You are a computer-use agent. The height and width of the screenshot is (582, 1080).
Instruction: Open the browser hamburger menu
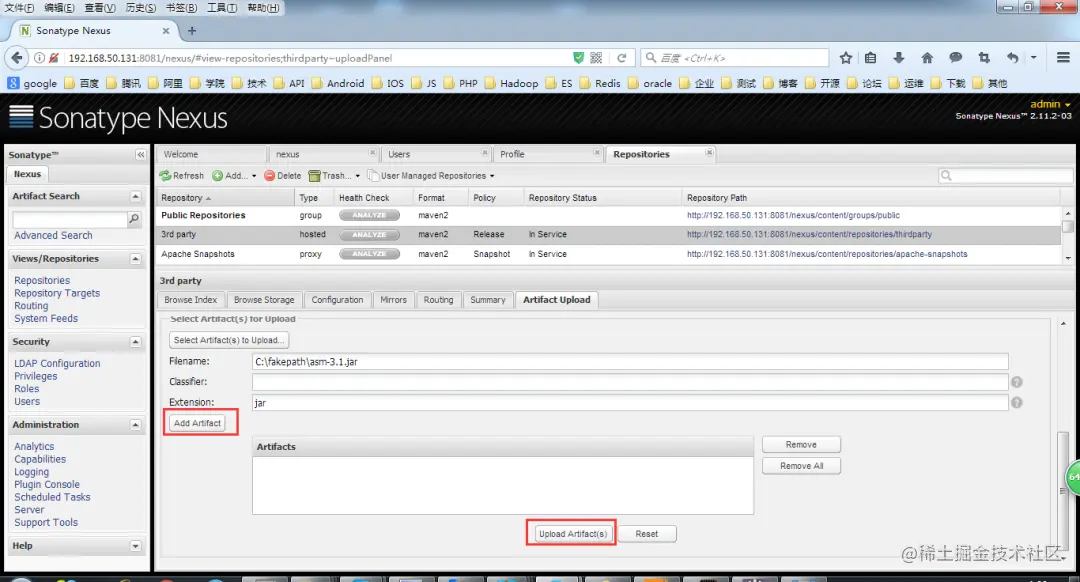1063,58
